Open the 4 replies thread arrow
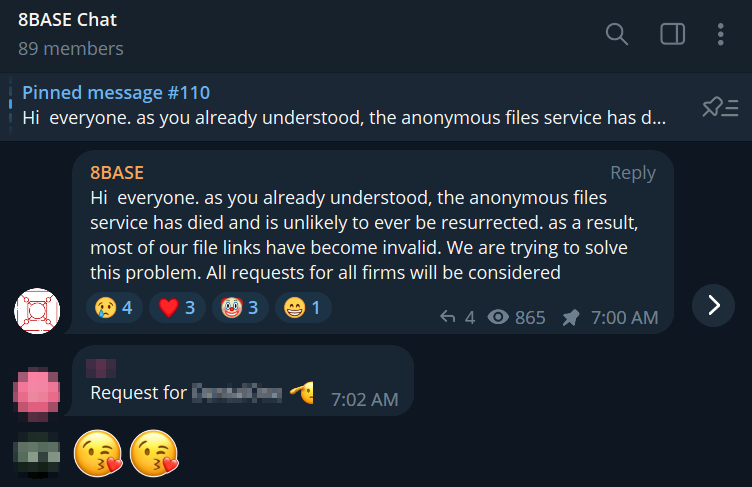Viewport: 752px width, 487px height. click(x=457, y=317)
